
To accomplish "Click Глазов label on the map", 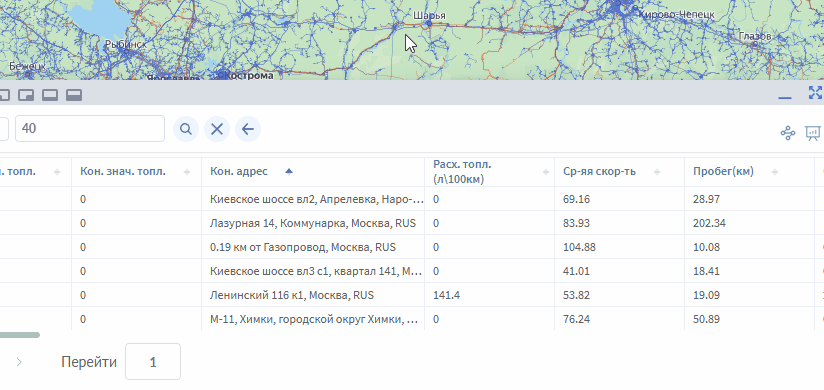I will [x=755, y=36].
